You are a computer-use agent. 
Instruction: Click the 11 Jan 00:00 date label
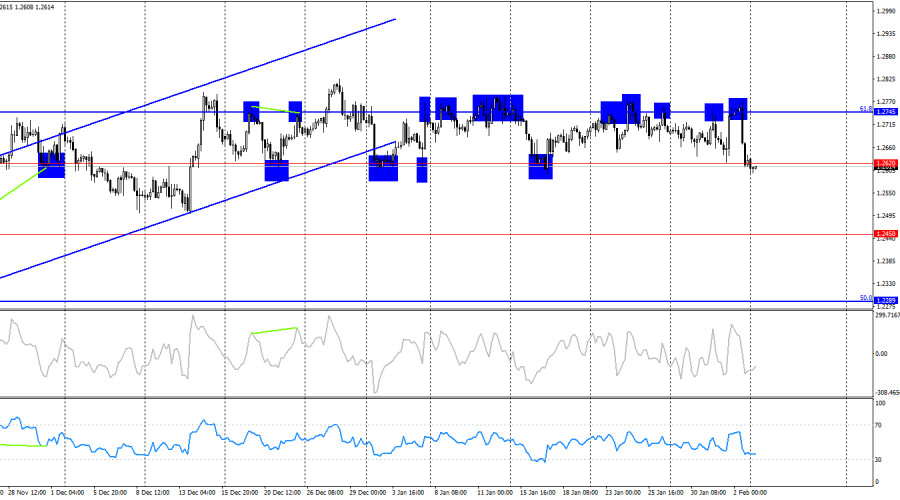(495, 493)
